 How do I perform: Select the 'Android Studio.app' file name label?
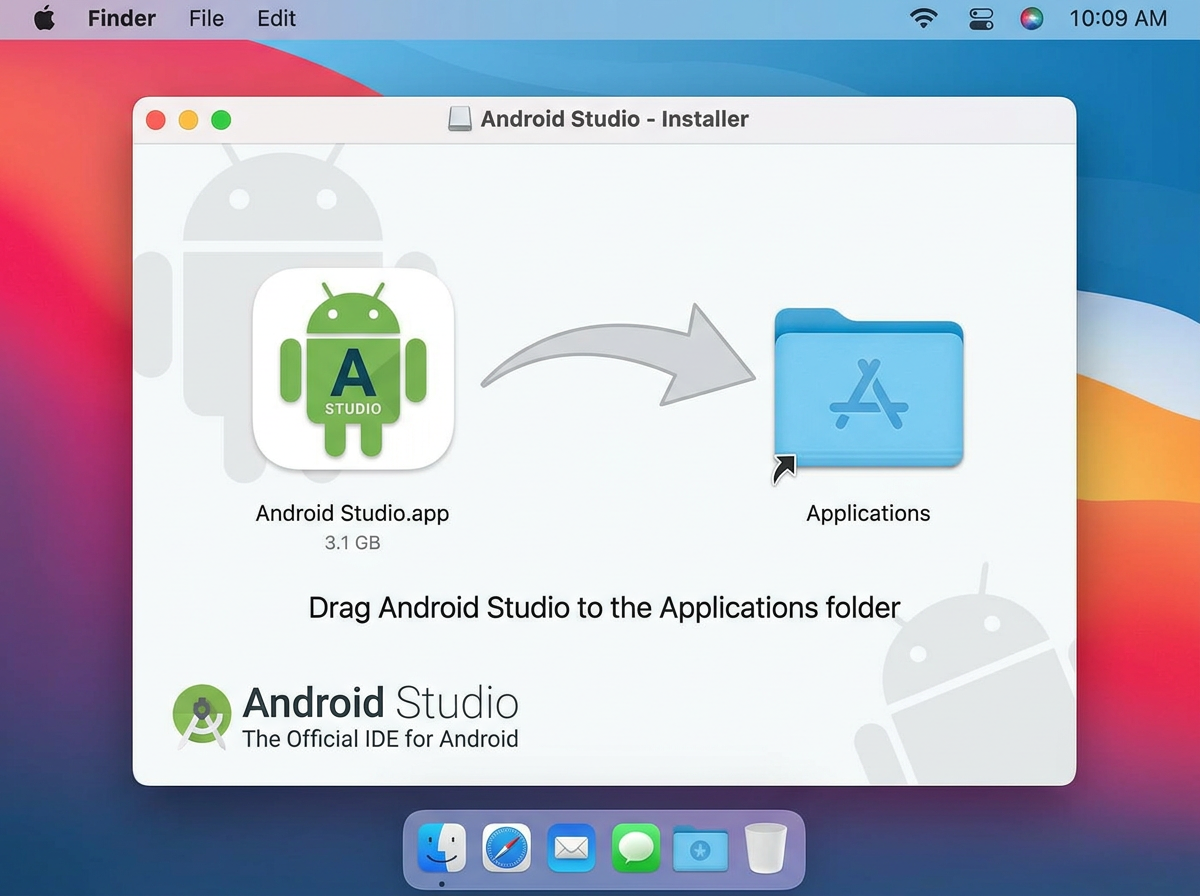point(353,513)
